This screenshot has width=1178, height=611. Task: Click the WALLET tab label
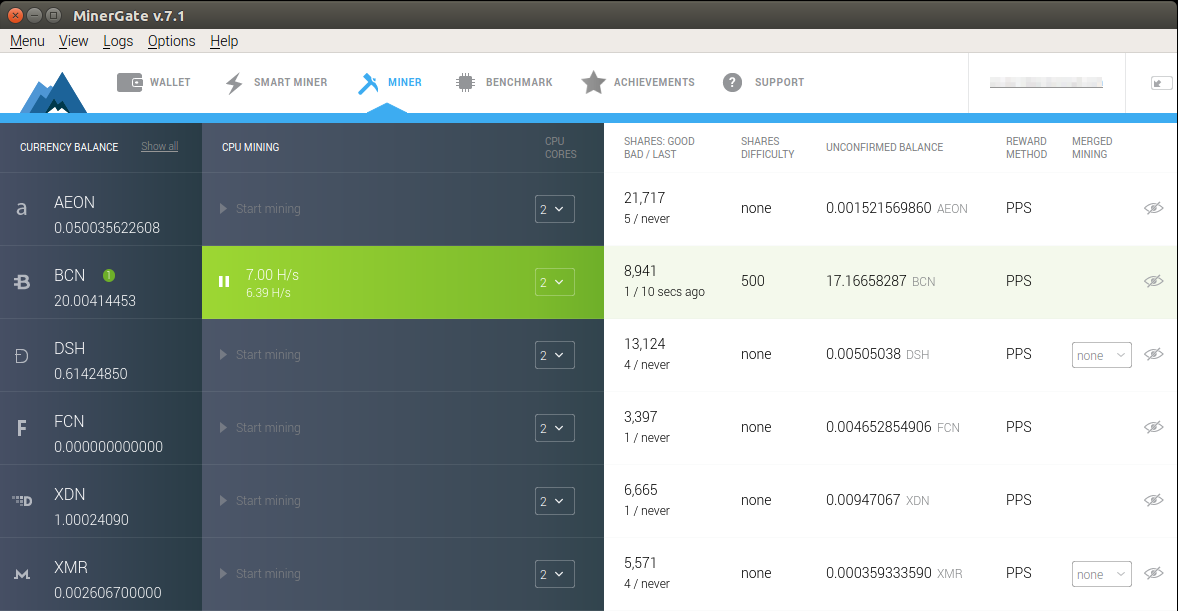pos(170,83)
